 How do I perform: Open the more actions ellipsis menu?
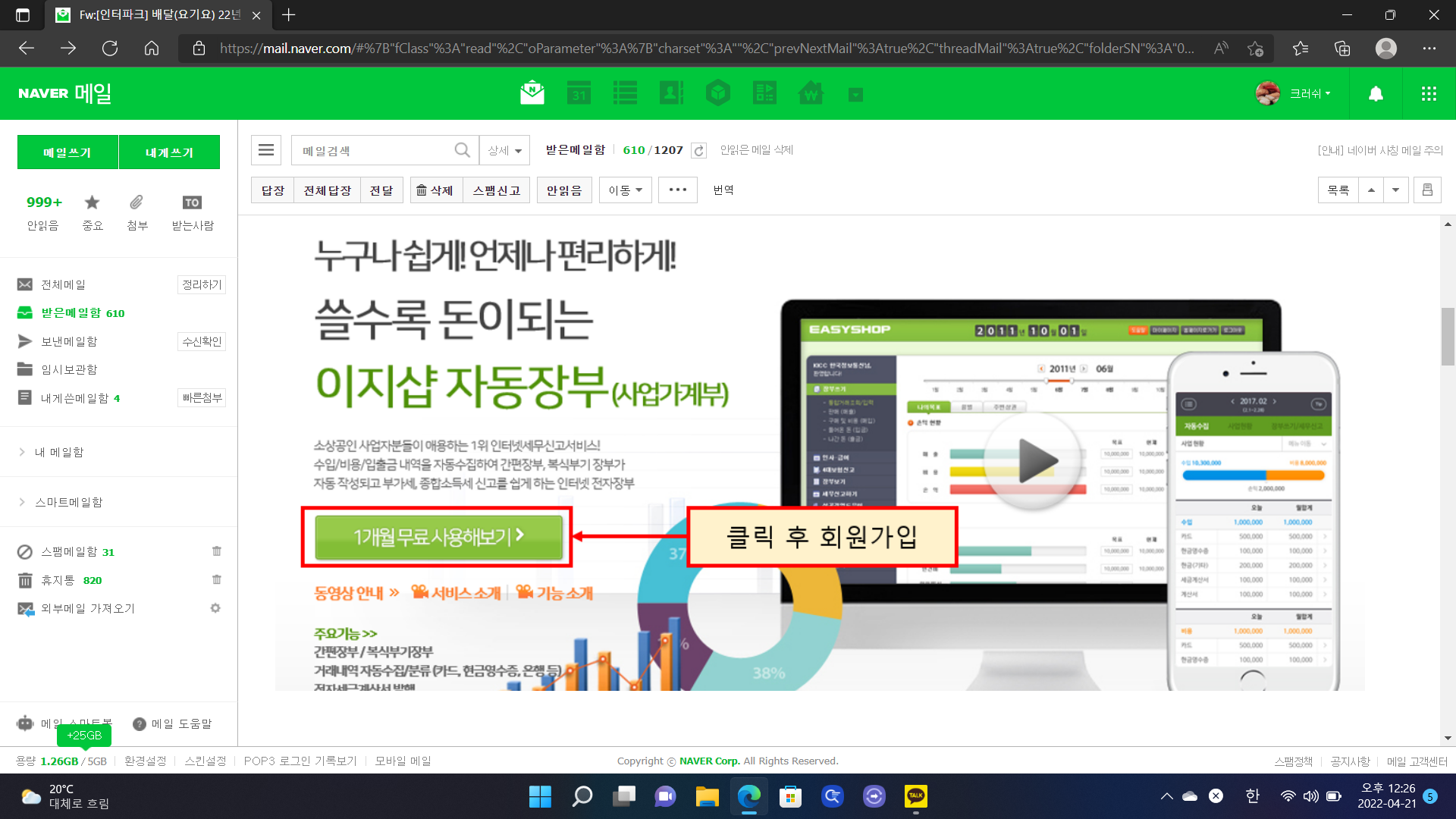[x=678, y=190]
